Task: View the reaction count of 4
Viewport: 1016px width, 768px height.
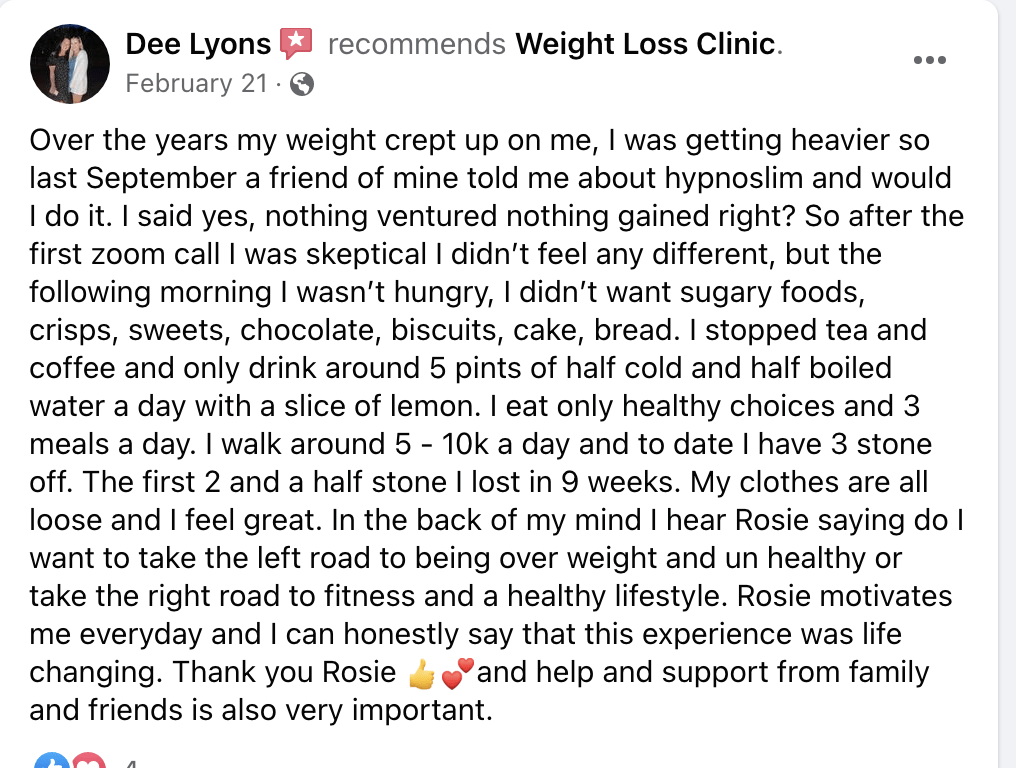Action: 131,763
